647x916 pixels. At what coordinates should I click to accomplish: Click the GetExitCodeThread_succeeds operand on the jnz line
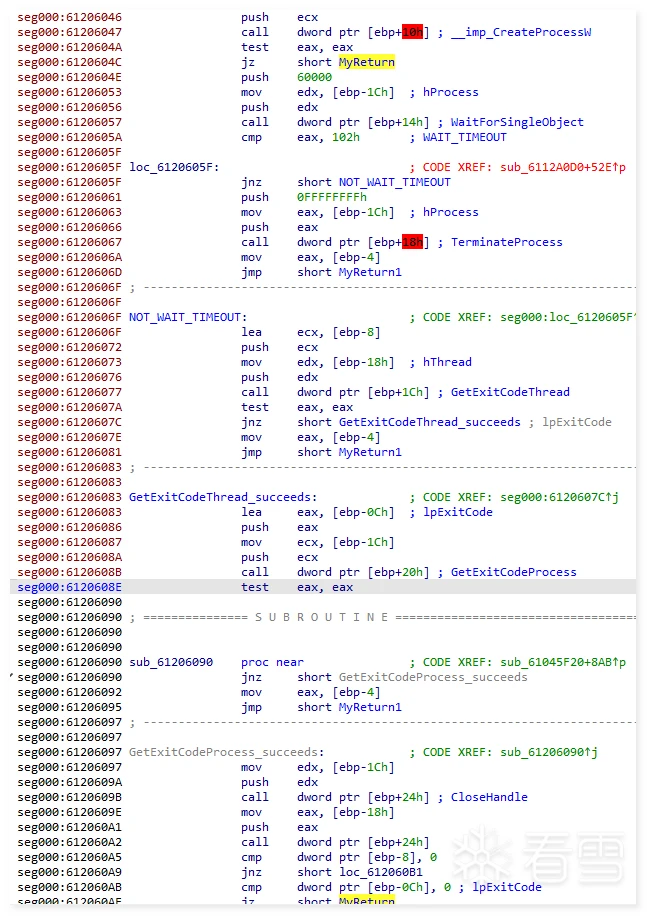point(430,422)
